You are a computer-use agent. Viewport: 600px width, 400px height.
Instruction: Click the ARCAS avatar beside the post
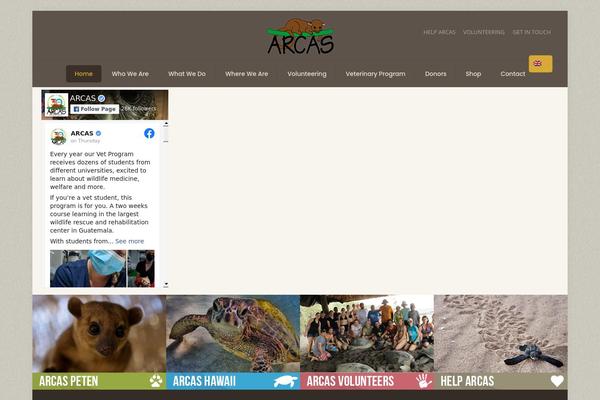59,137
